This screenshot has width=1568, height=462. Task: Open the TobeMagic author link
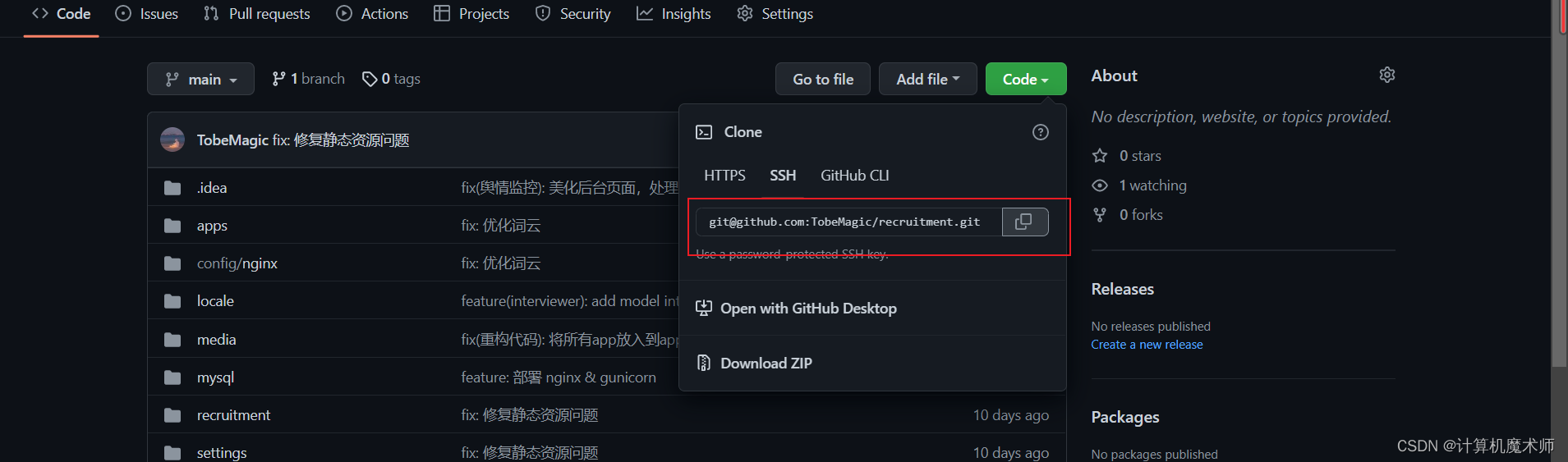232,140
